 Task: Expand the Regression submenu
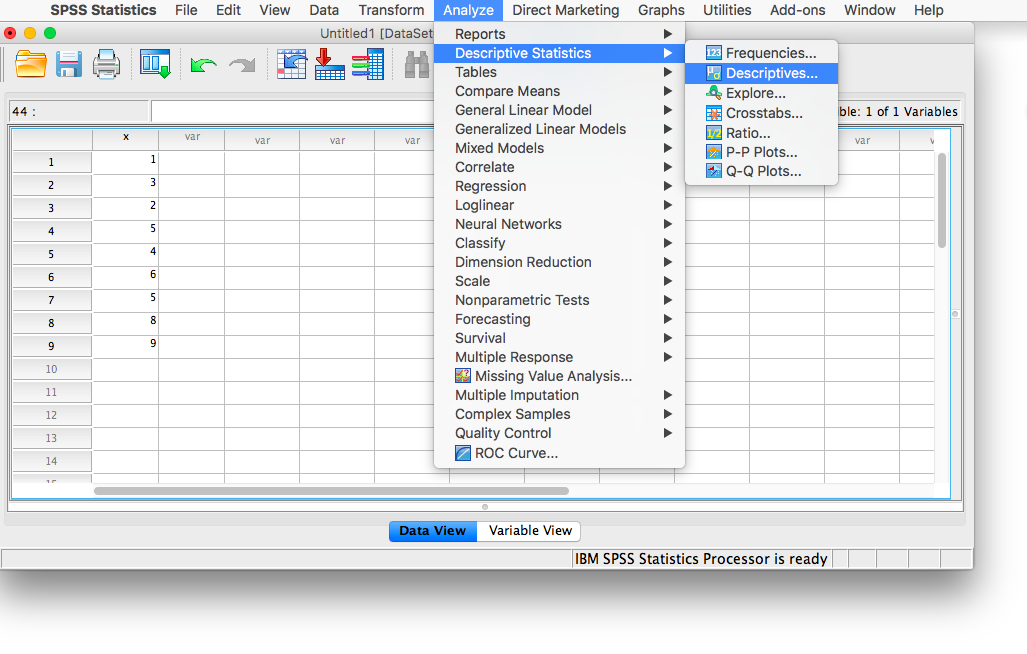click(490, 186)
